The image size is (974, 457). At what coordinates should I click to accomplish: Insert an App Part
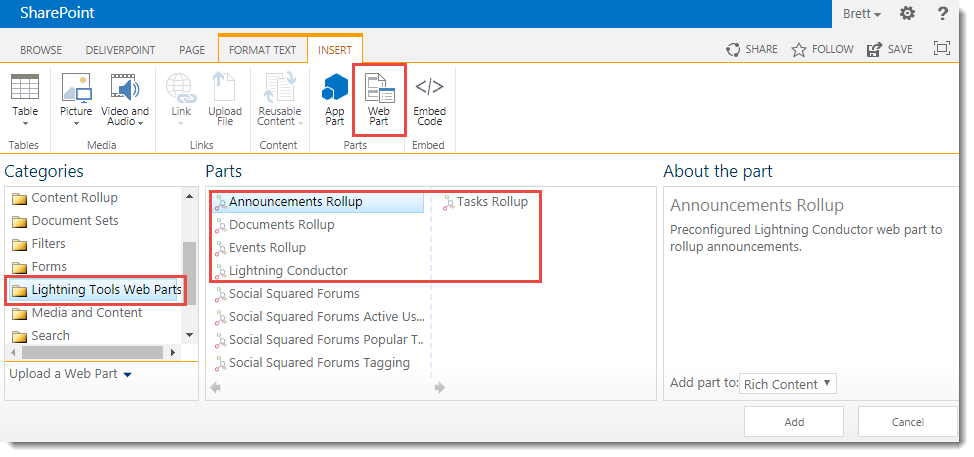[335, 99]
